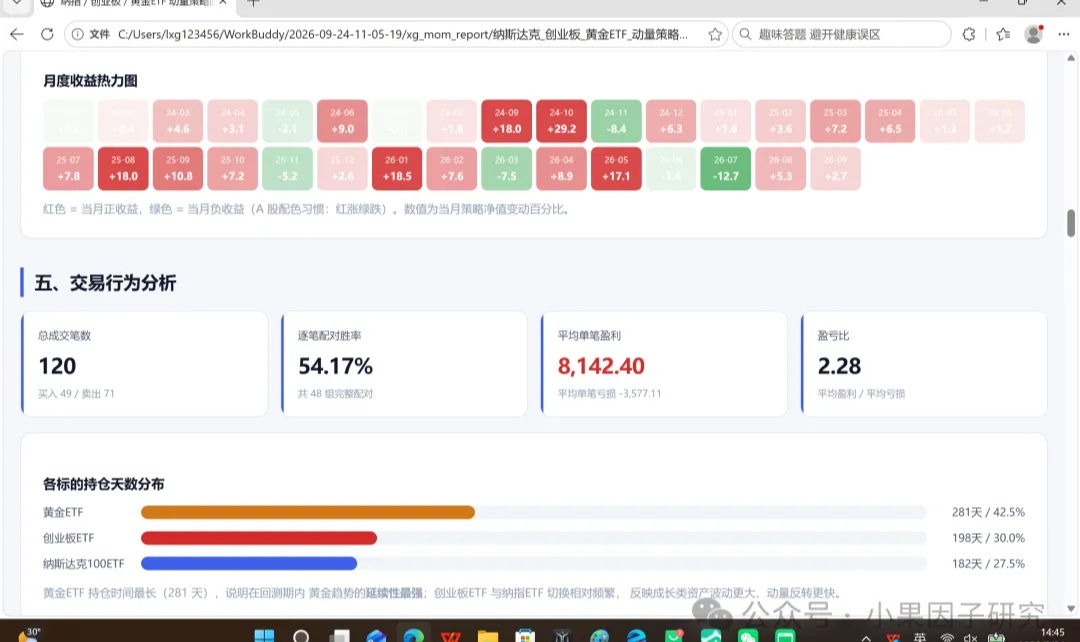Screen dimensions: 1080x642
Task: Click the muted volume tray icon
Action: 970,638
